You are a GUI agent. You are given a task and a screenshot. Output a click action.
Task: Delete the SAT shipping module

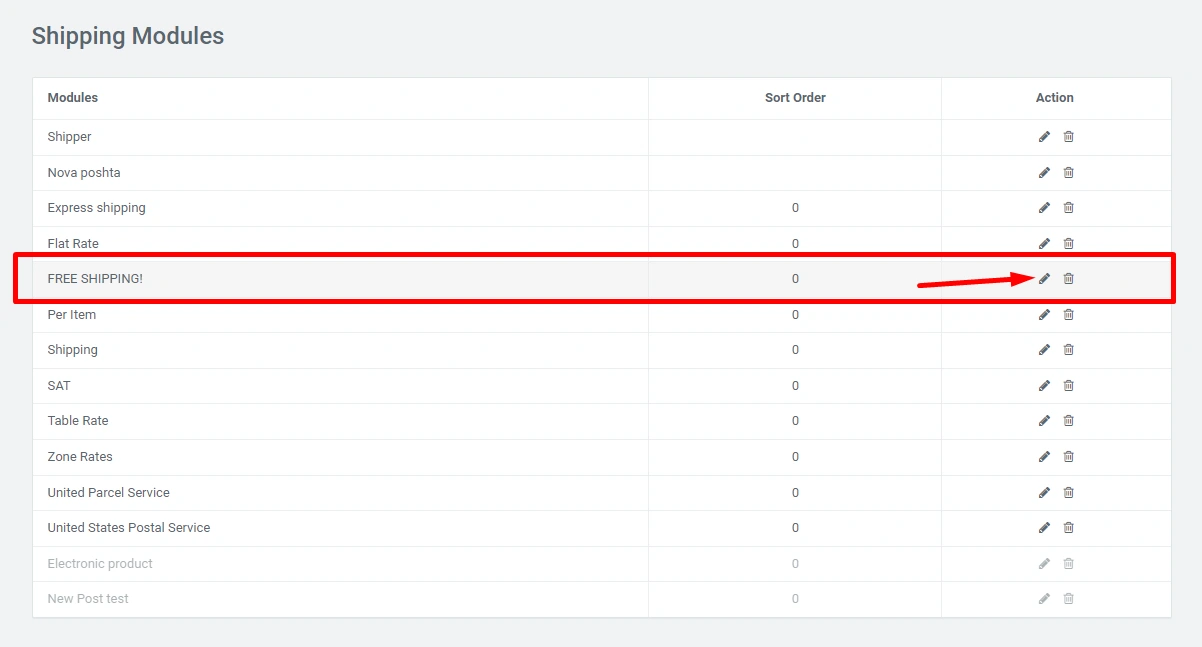point(1068,386)
